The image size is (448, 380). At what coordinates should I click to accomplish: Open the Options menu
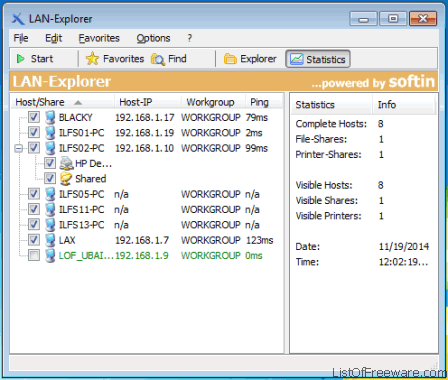tap(153, 38)
